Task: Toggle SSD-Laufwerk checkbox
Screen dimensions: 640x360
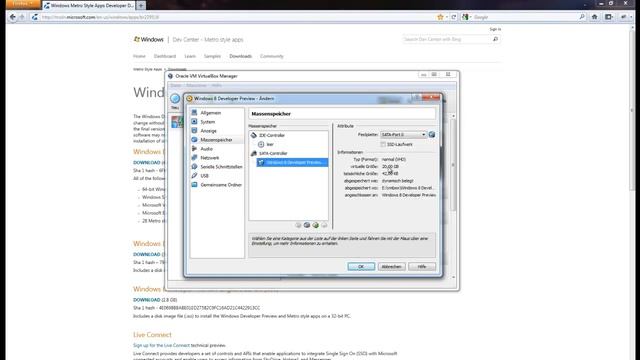Action: 383,144
